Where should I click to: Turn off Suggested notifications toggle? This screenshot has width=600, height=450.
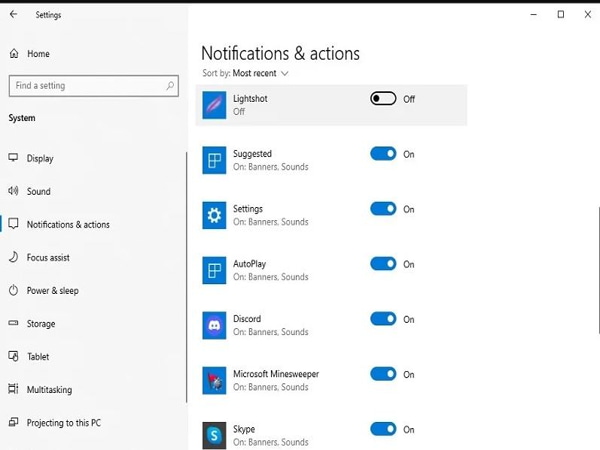(x=383, y=154)
